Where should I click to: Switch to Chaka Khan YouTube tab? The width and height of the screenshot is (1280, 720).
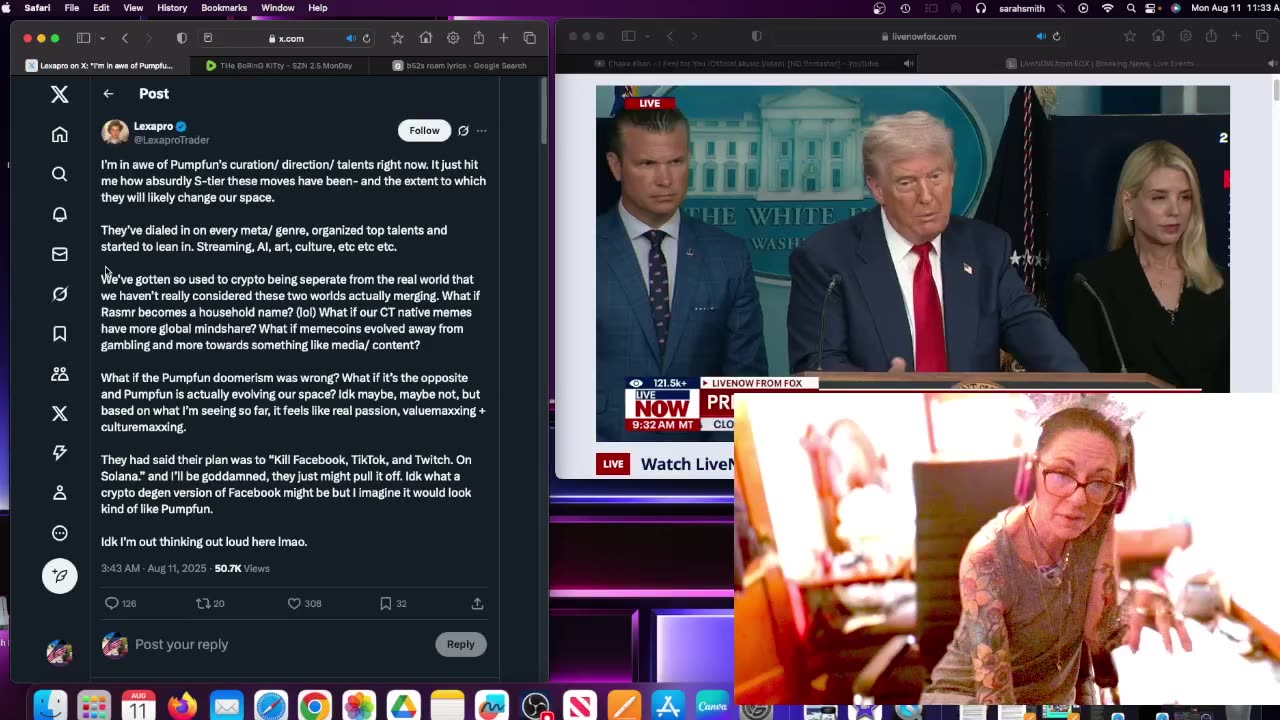tap(736, 63)
